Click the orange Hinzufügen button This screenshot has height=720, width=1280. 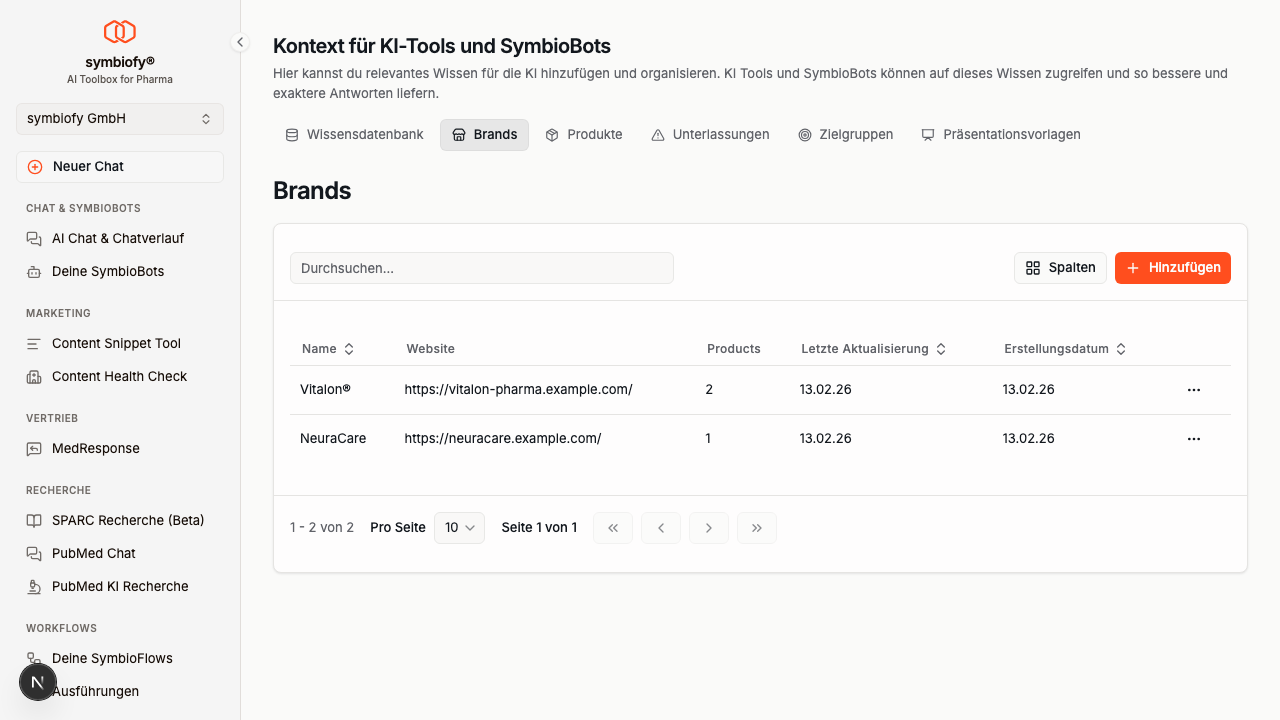1172,268
